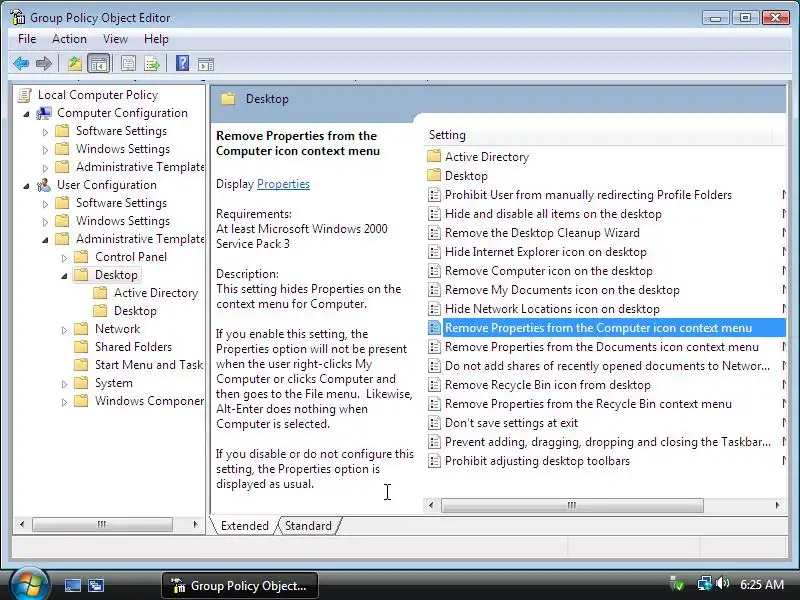Viewport: 800px width, 600px height.
Task: Click the Forward arrow toolbar icon
Action: (44, 64)
